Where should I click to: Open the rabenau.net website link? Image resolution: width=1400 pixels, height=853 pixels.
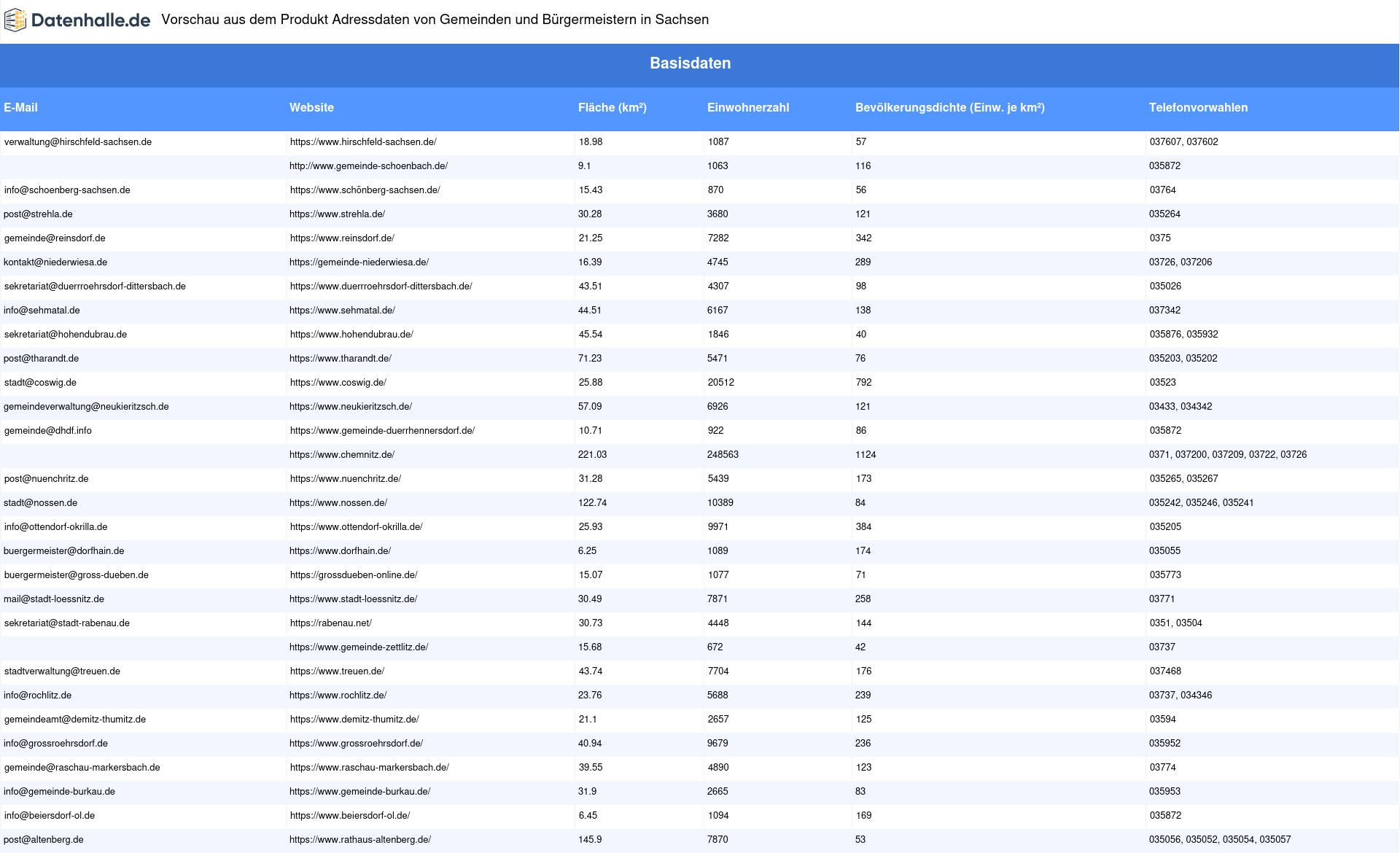[331, 623]
